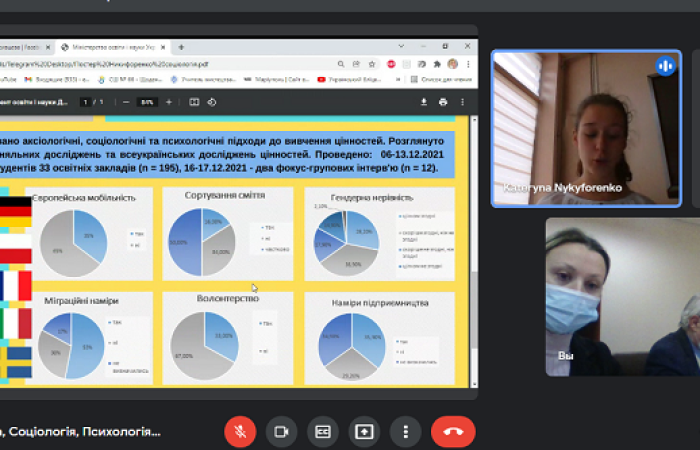
Task: Unmute the microphone in the call
Action: click(x=240, y=432)
